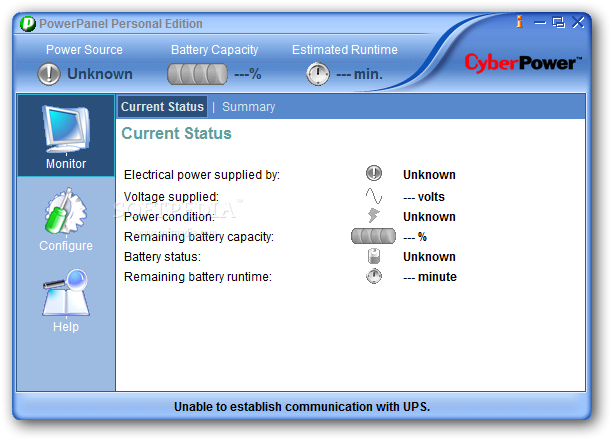Click the Unknown value for Battery status

pyautogui.click(x=429, y=257)
